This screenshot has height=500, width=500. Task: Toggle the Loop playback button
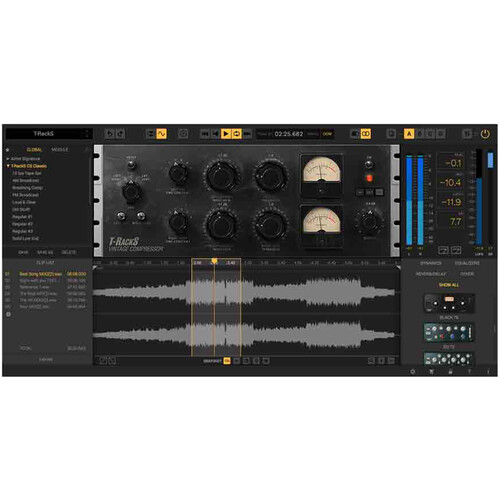[x=236, y=134]
